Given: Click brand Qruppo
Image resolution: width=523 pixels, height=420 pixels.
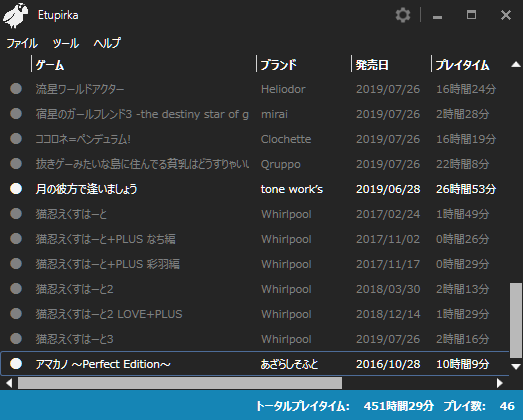Looking at the screenshot, I should pos(281,164).
